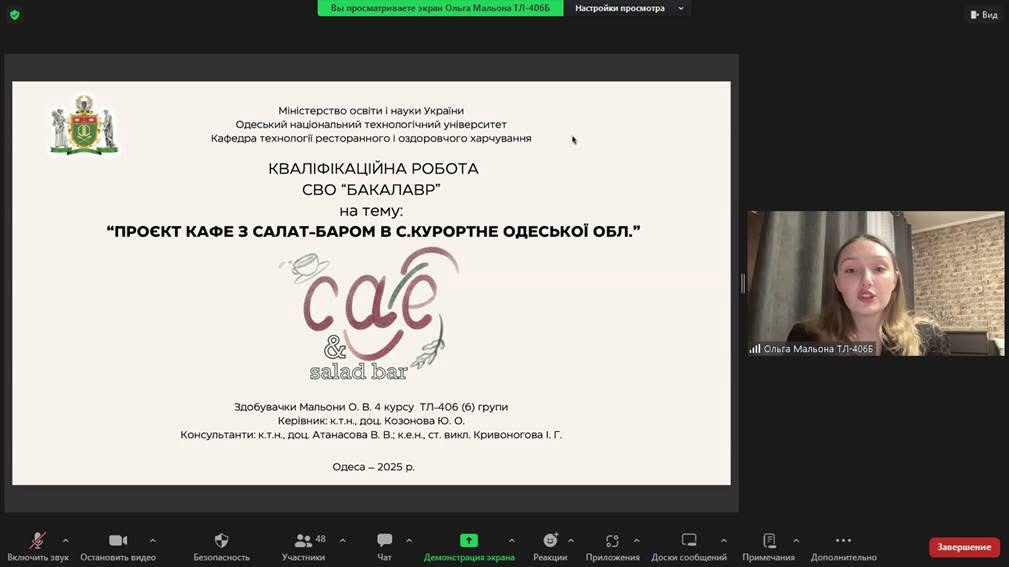
Task: Open Реакции reactions menu
Action: (550, 546)
